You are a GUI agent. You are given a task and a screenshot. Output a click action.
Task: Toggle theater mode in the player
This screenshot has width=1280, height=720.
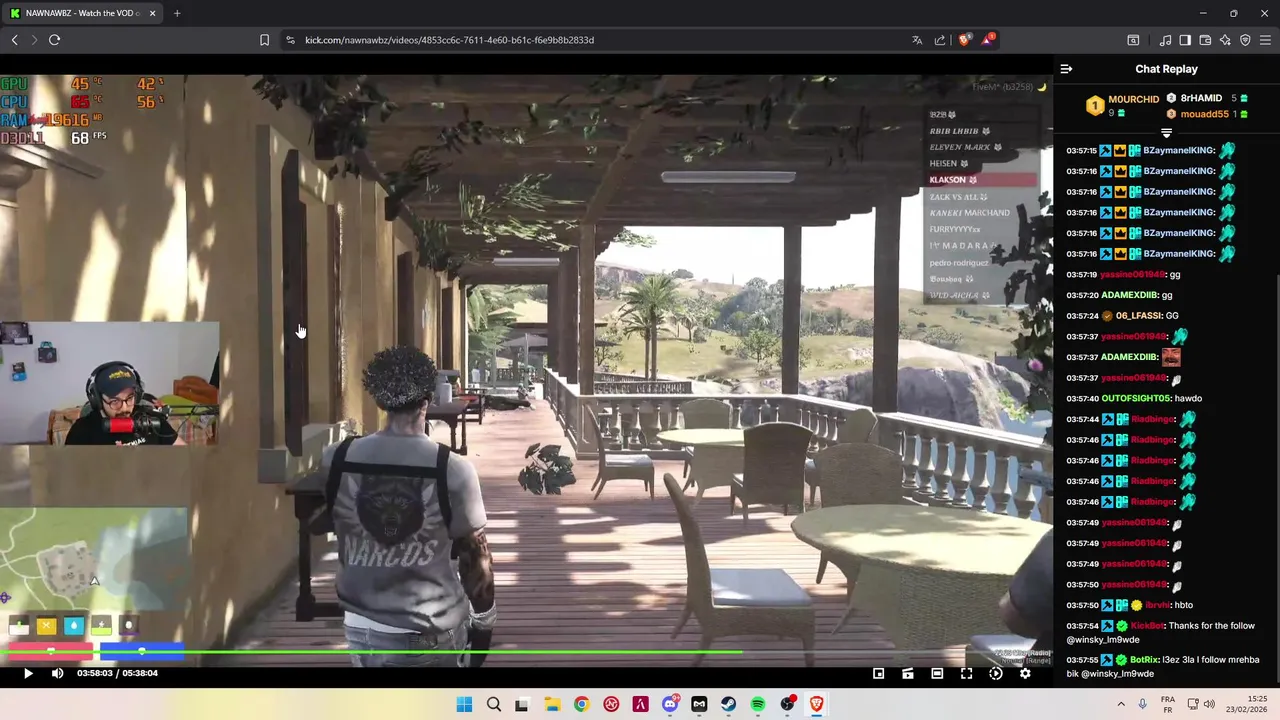937,673
